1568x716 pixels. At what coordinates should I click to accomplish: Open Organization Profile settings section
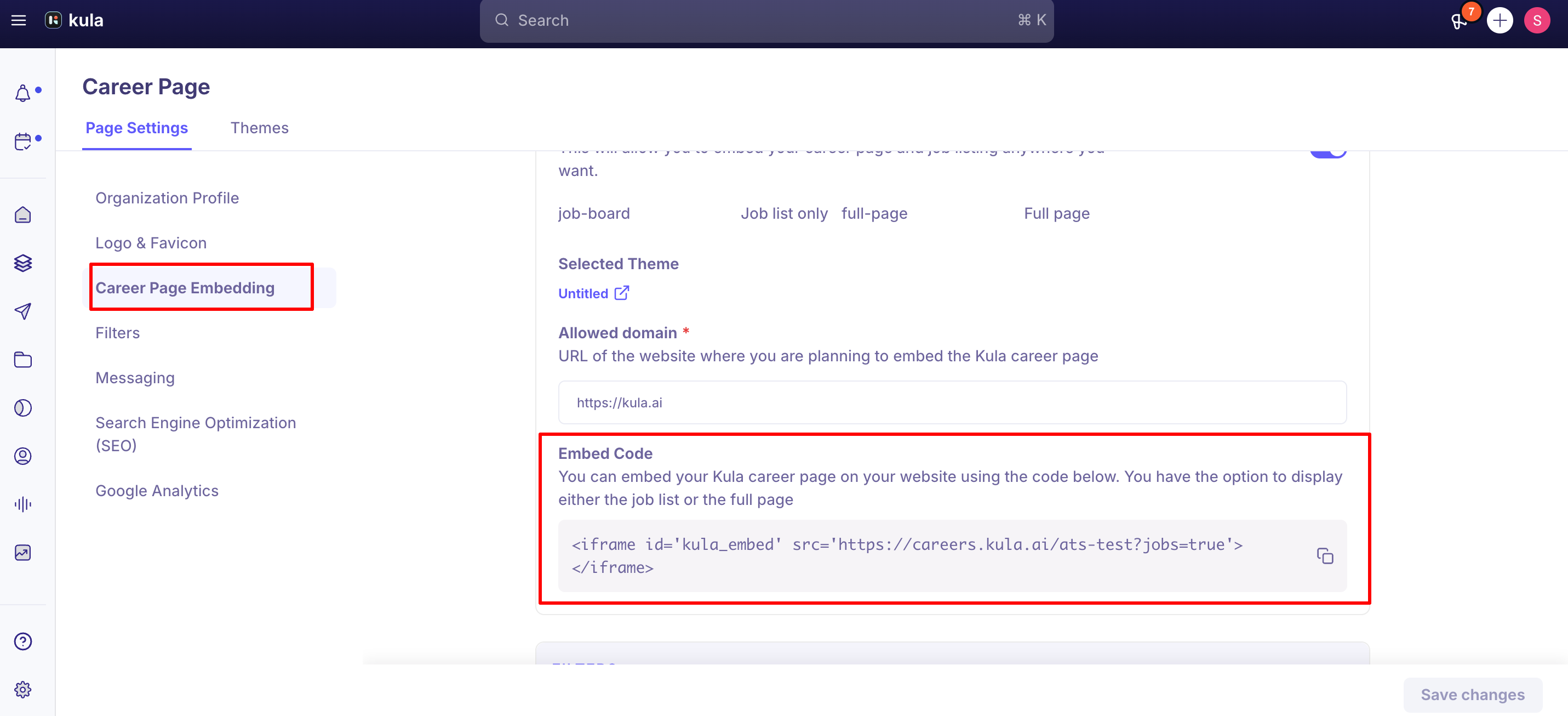click(167, 198)
